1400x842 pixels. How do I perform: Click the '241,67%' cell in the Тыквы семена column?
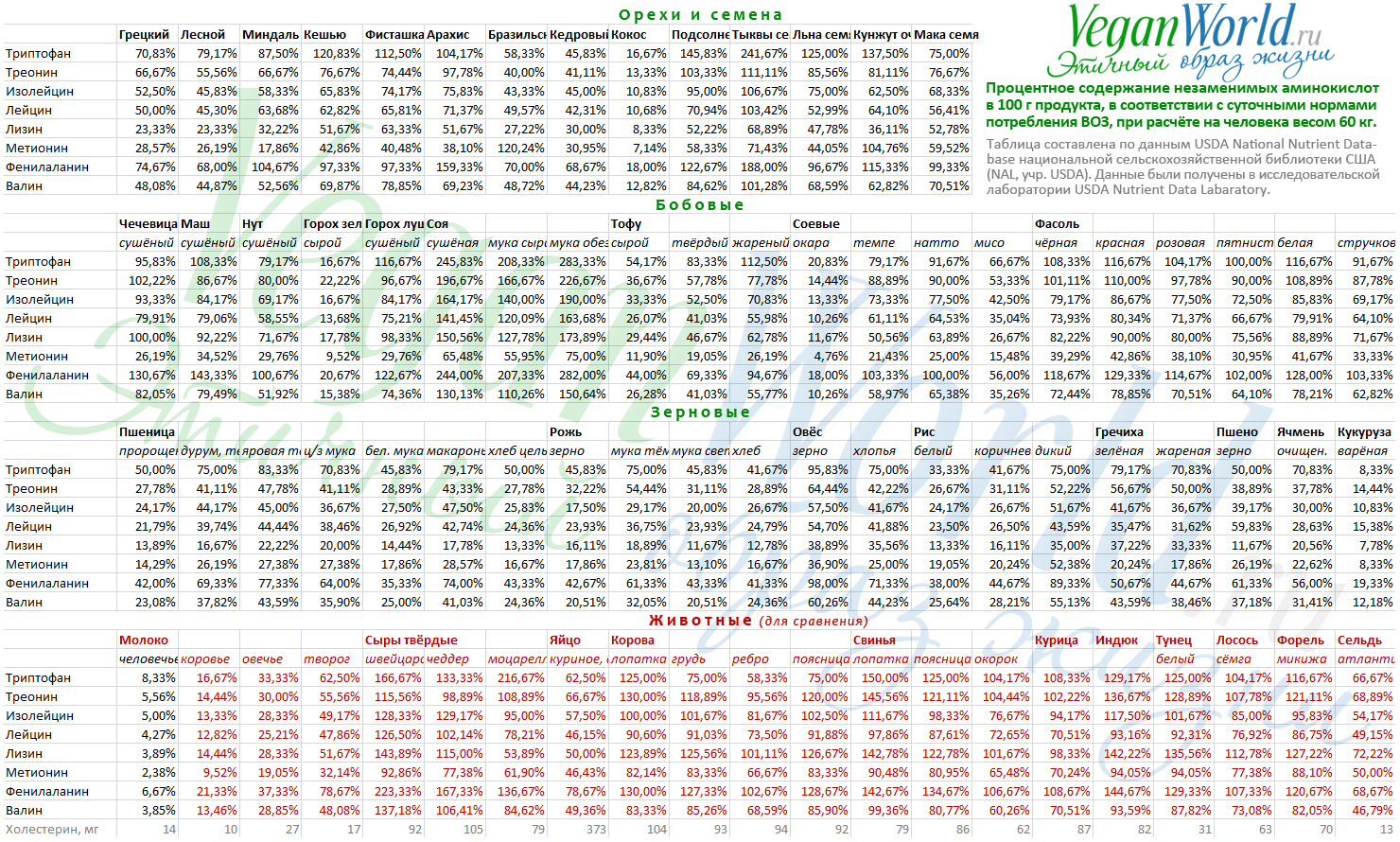point(763,53)
